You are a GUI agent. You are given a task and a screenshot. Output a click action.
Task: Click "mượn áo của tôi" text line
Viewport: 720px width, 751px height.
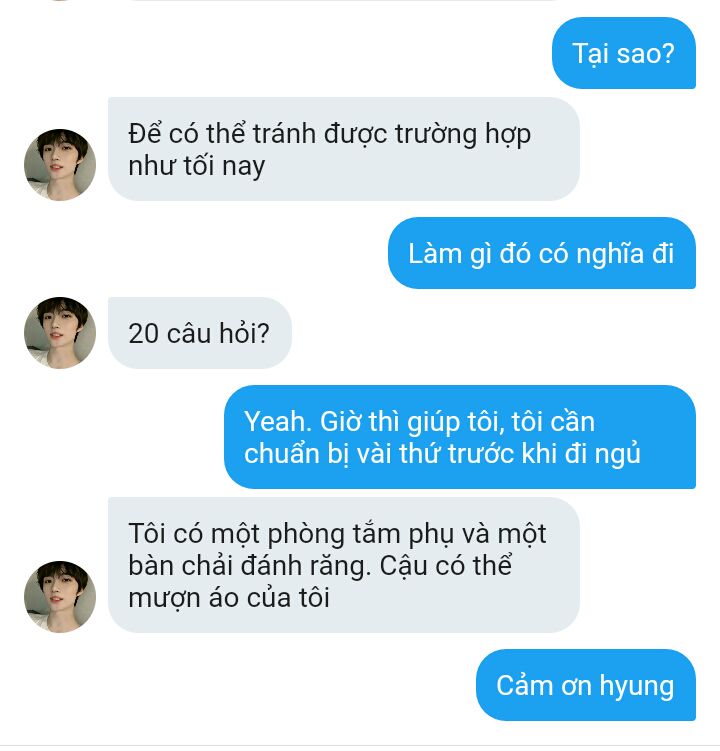(x=229, y=599)
